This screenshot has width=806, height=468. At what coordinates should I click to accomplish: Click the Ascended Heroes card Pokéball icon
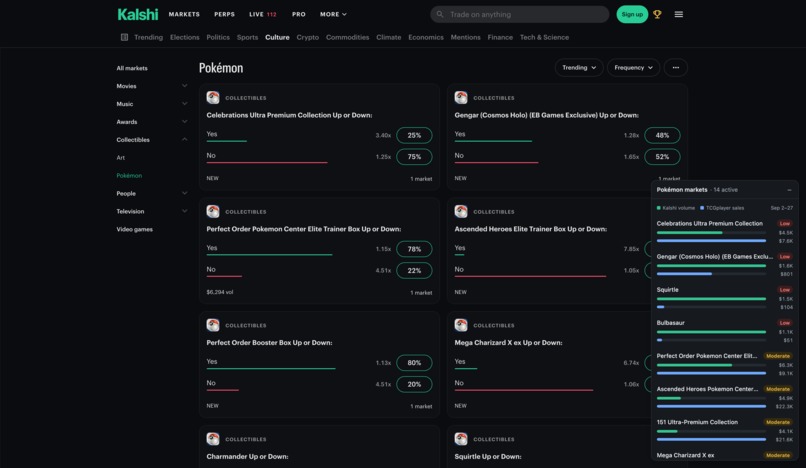[461, 211]
